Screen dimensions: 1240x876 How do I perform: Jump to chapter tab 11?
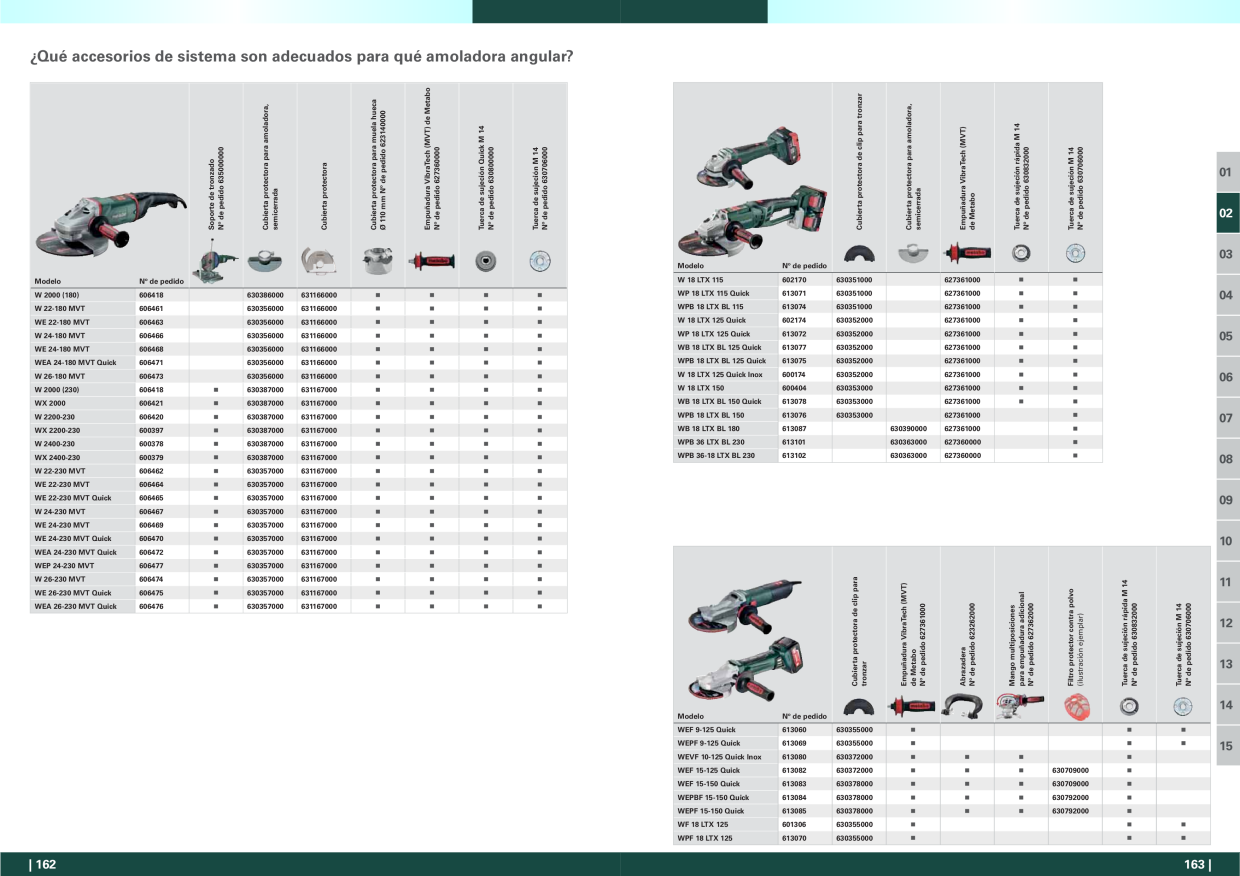tap(1226, 582)
